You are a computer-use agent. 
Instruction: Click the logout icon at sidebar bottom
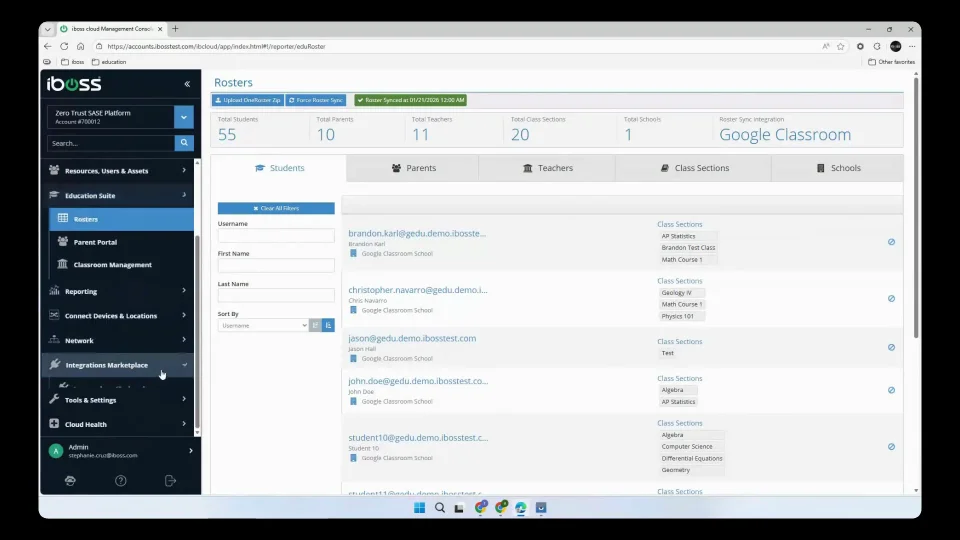click(170, 481)
